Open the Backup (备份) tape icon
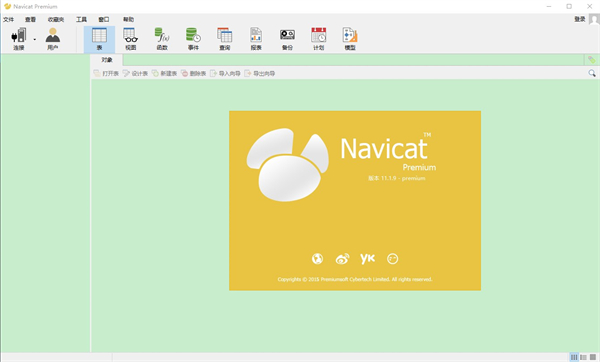This screenshot has height=362, width=600. click(287, 39)
